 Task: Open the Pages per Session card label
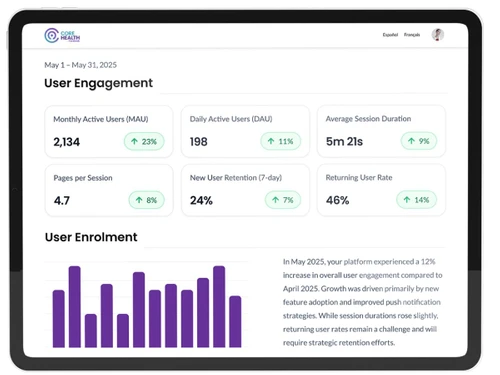pyautogui.click(x=83, y=178)
